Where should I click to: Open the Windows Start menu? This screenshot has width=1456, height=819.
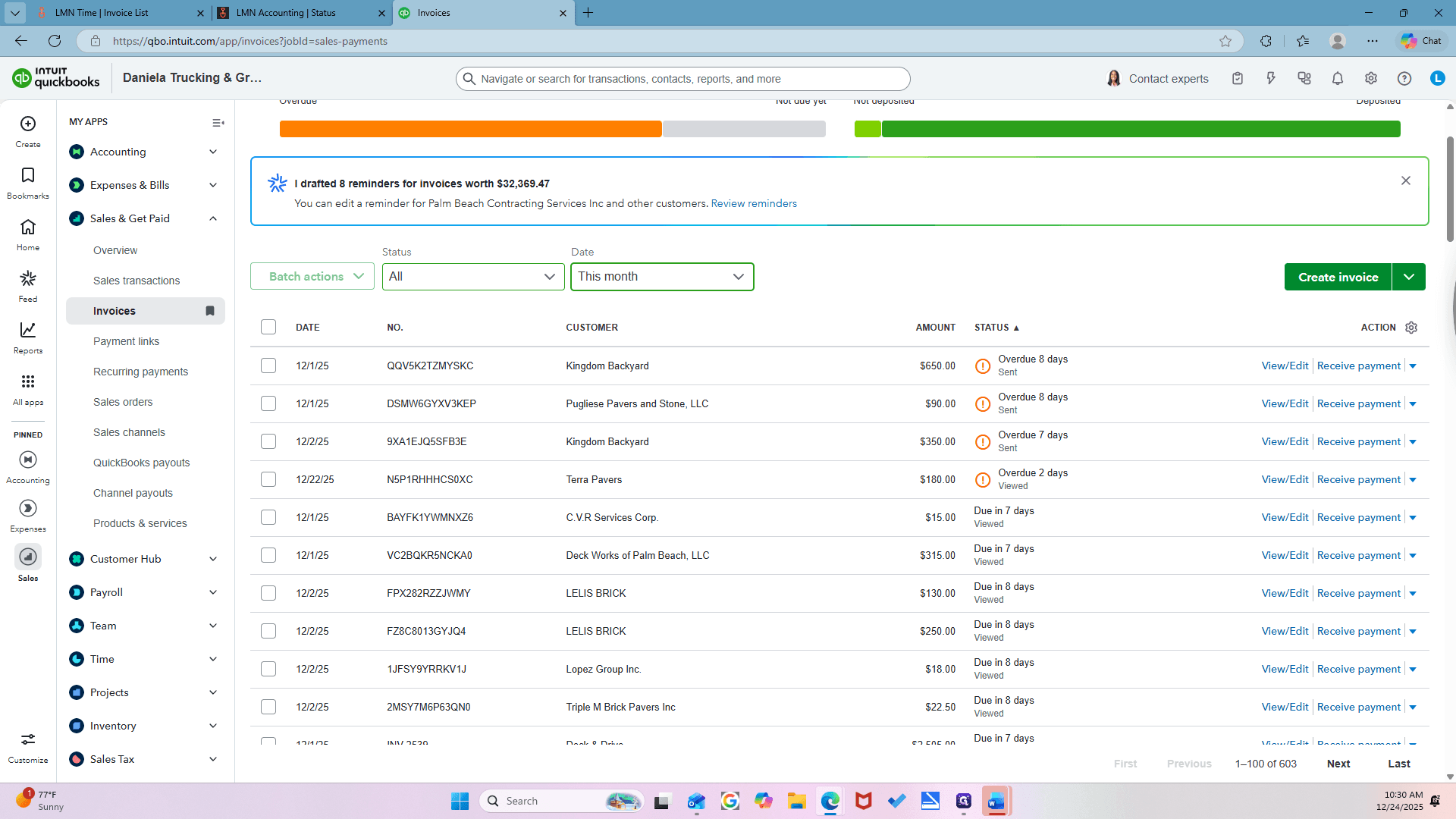click(x=460, y=801)
